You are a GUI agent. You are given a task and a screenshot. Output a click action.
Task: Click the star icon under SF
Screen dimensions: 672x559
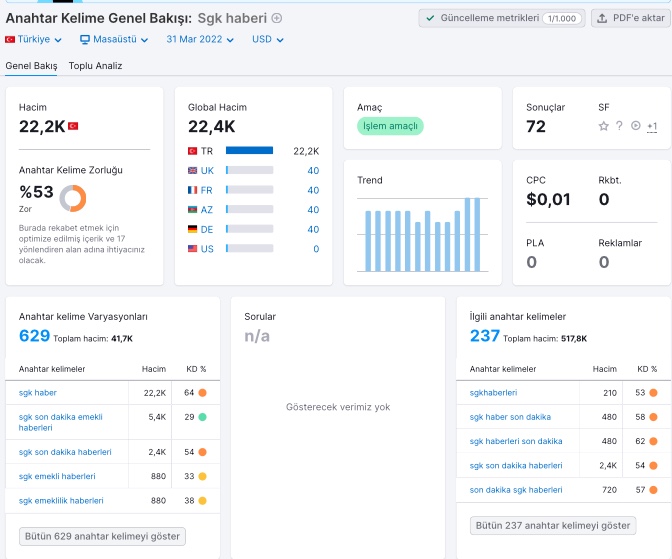pyautogui.click(x=603, y=126)
